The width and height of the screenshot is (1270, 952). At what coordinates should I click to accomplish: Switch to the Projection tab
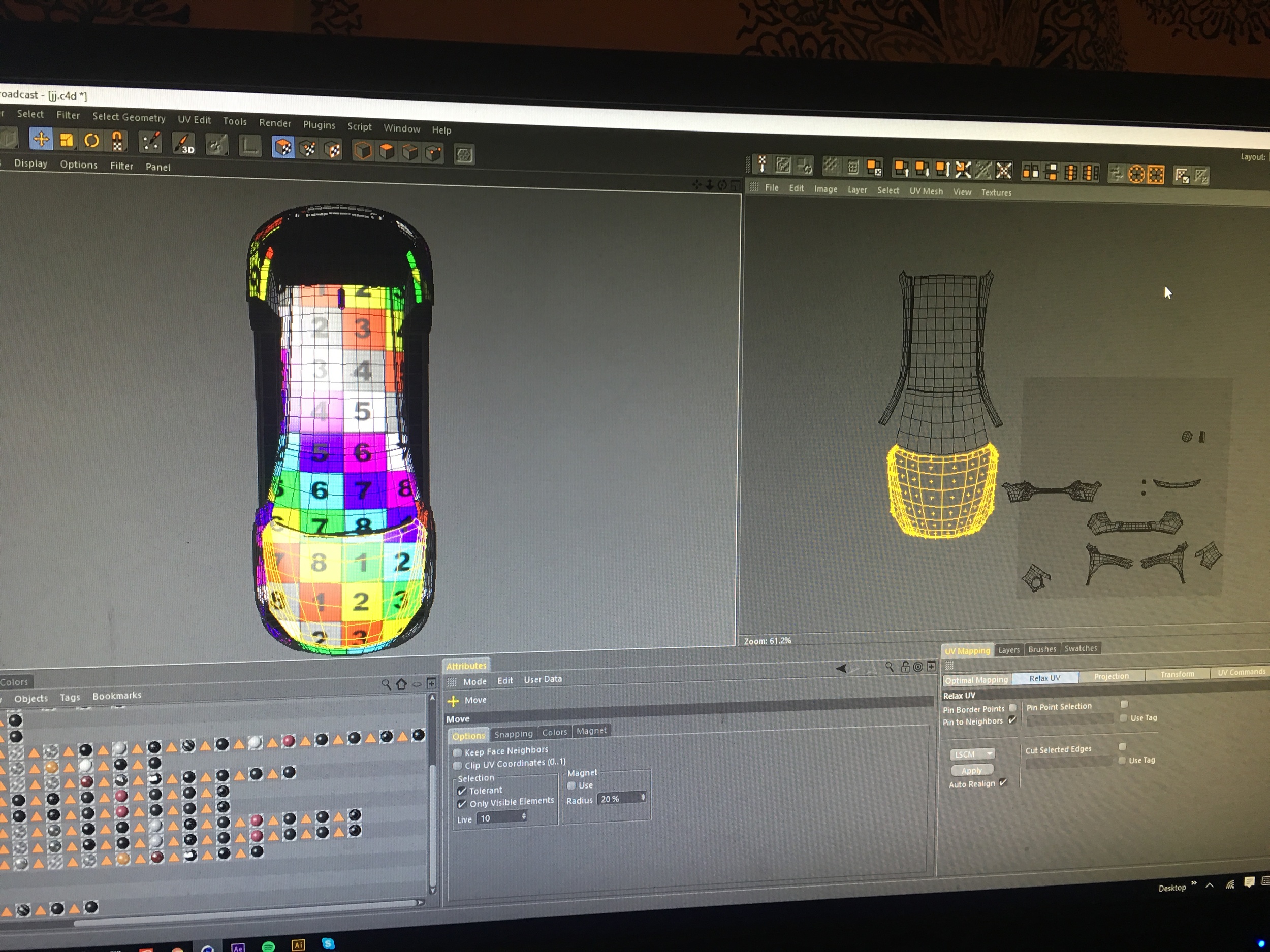(1111, 676)
